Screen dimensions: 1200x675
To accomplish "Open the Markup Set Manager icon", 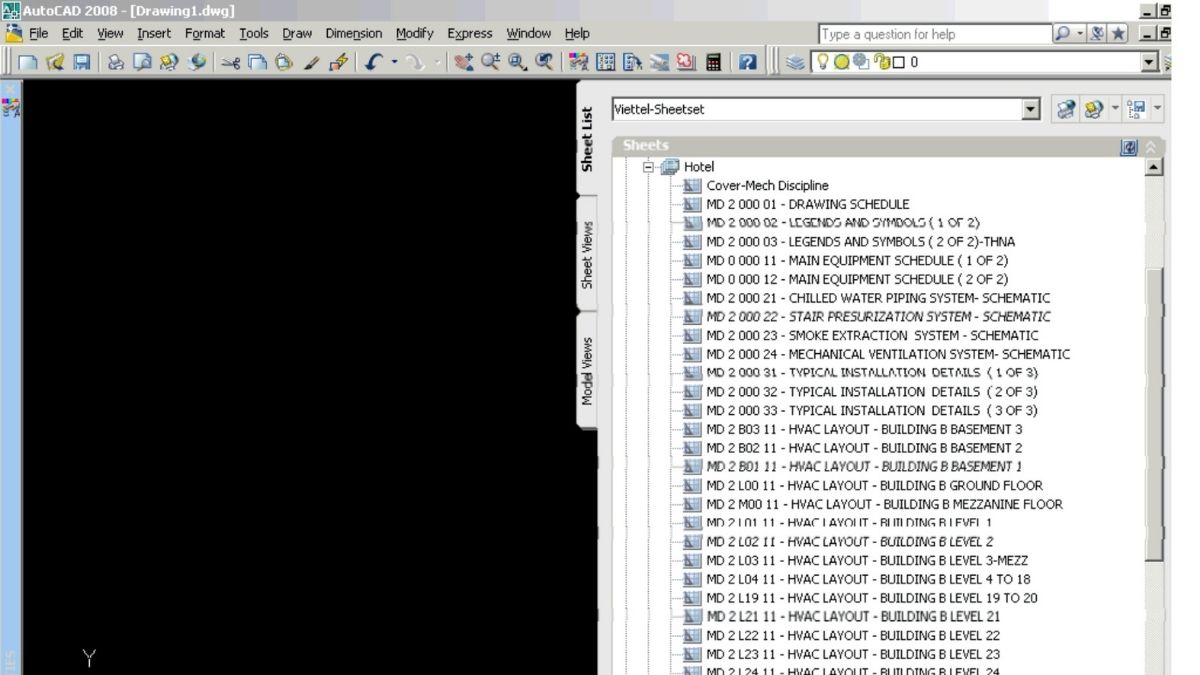I will coord(686,62).
